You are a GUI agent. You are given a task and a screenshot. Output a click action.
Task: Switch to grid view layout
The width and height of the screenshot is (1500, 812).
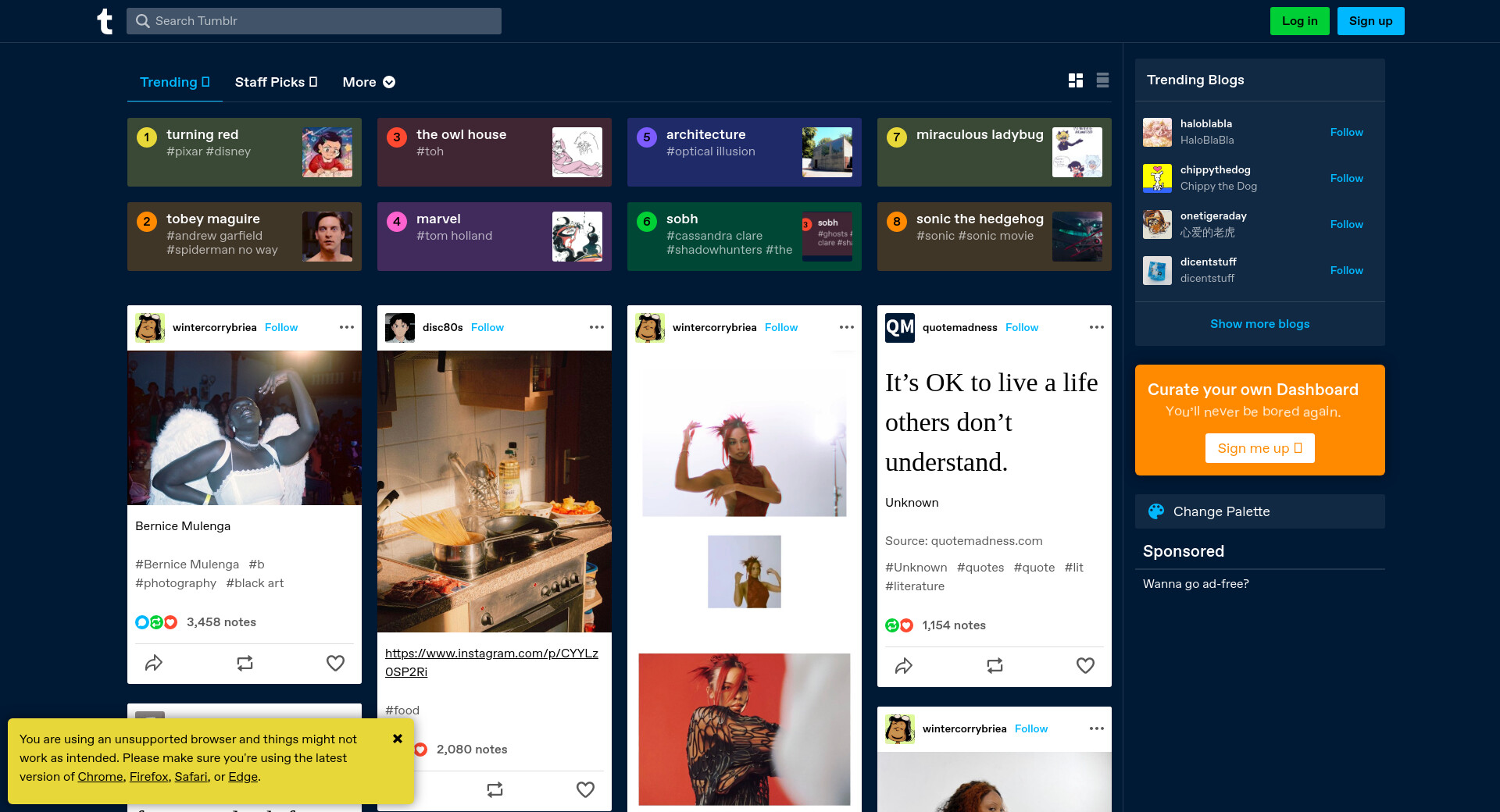click(1075, 80)
